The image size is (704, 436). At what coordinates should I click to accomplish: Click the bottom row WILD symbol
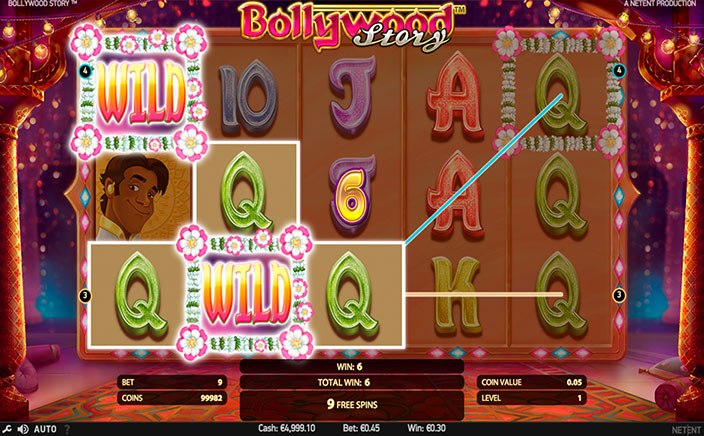[x=245, y=293]
